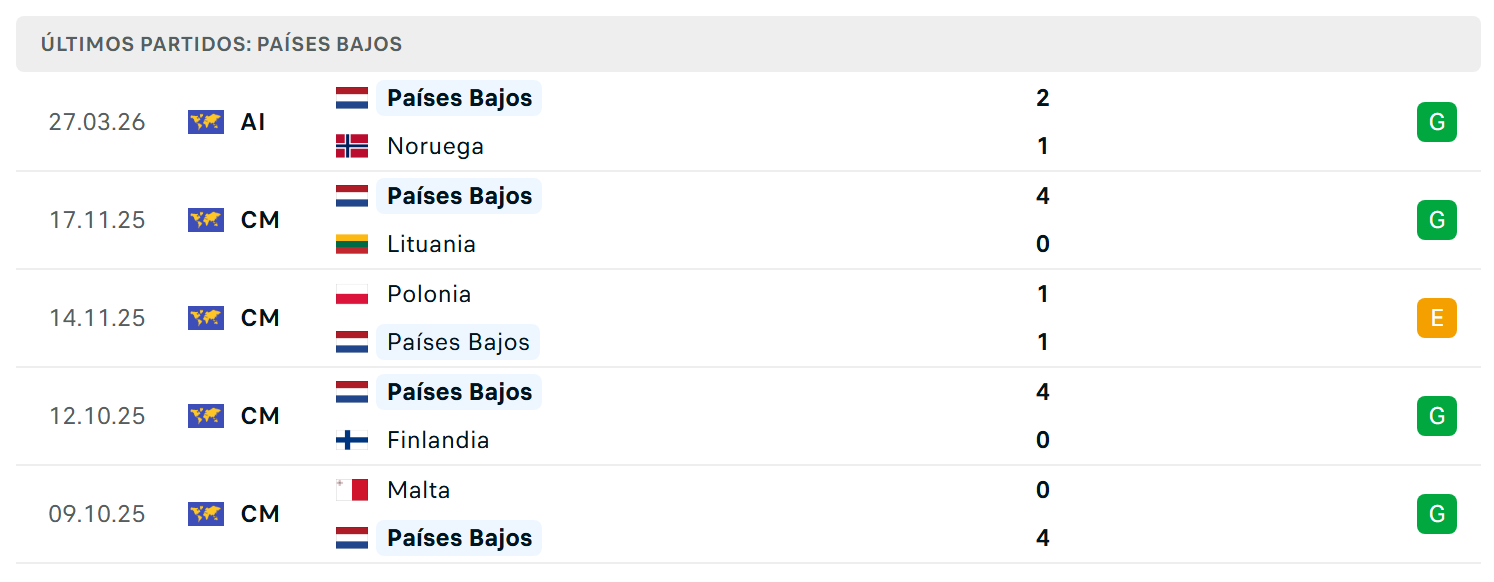Click the Netherlands flag in the 27.03.26 match
The height and width of the screenshot is (582, 1494).
(352, 98)
